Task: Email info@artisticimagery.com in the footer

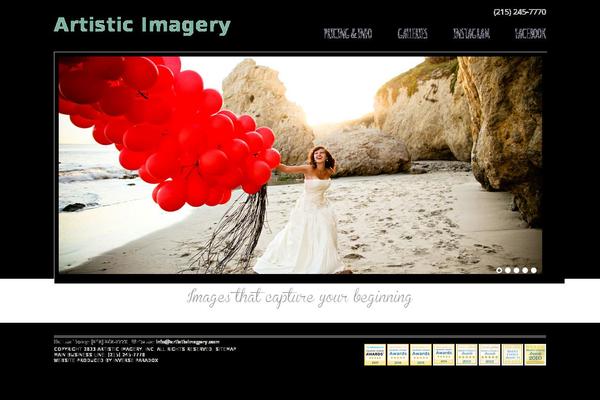Action: [188, 342]
